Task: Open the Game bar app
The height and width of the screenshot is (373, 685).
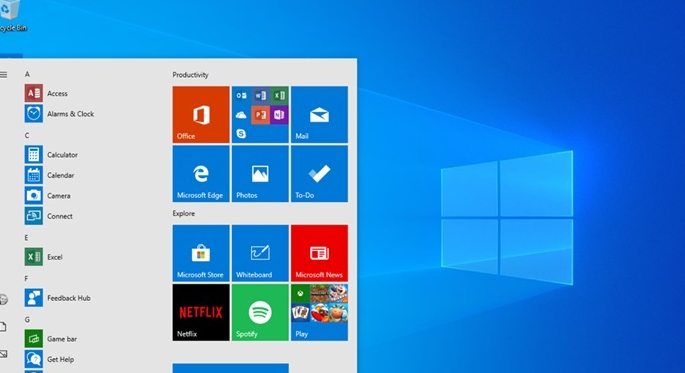Action: click(51, 338)
